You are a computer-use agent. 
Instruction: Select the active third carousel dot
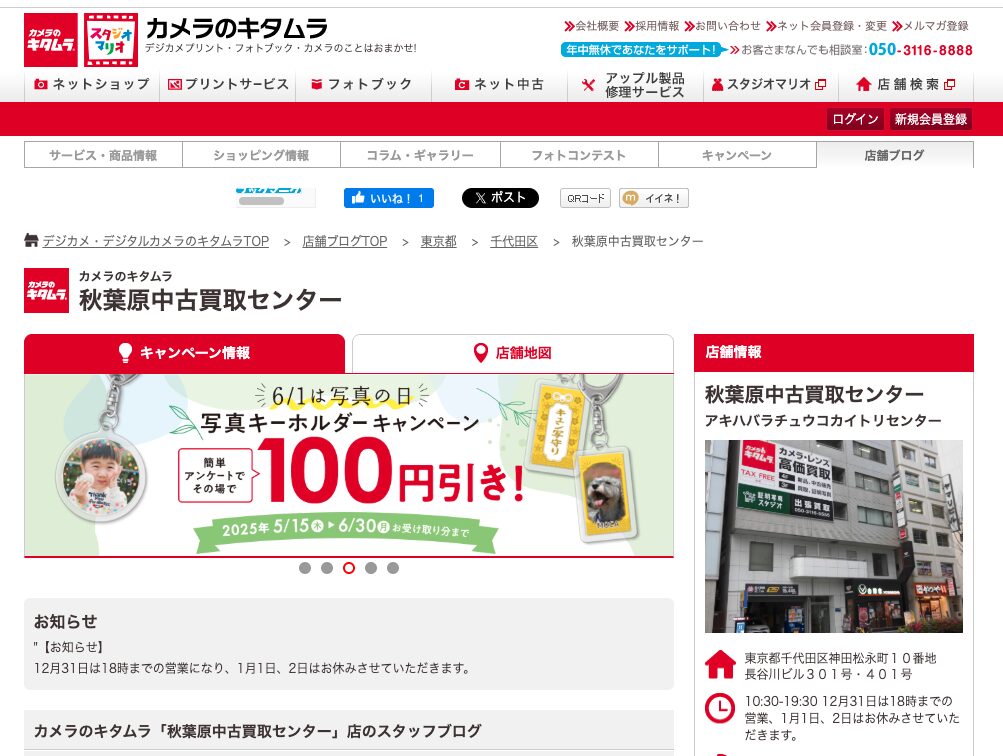click(x=349, y=568)
